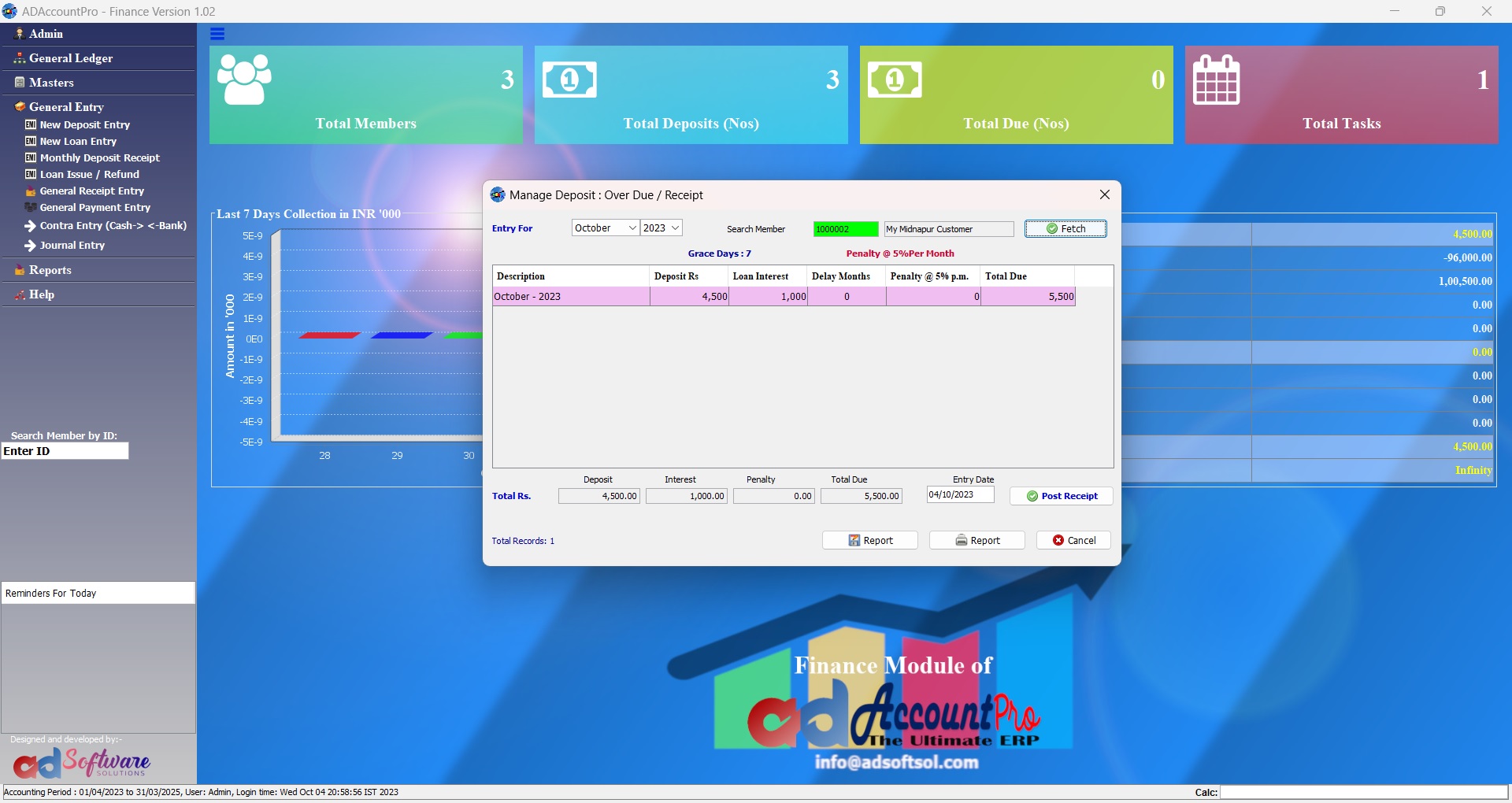Click the green member ID search field
Image resolution: width=1512 pixels, height=803 pixels.
[845, 229]
